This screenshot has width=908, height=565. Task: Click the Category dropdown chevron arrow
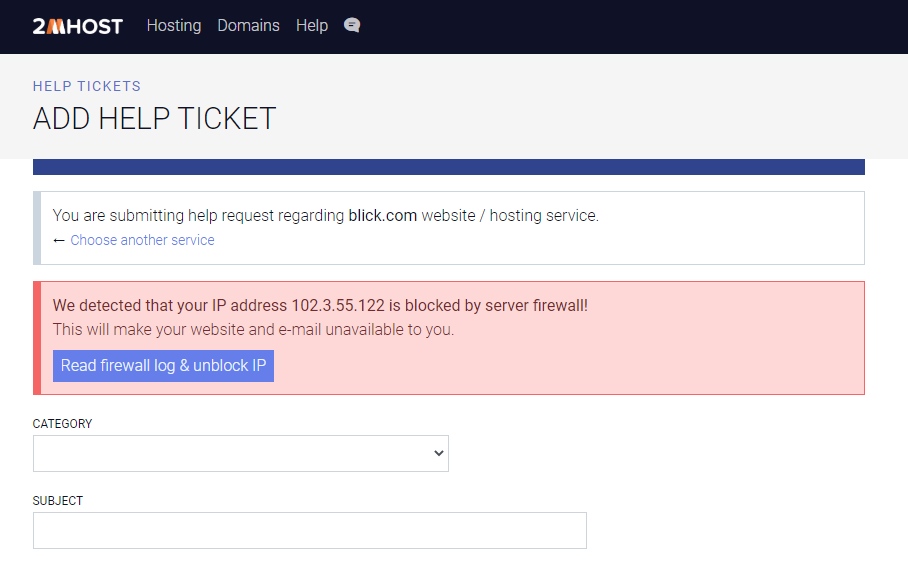click(x=438, y=453)
